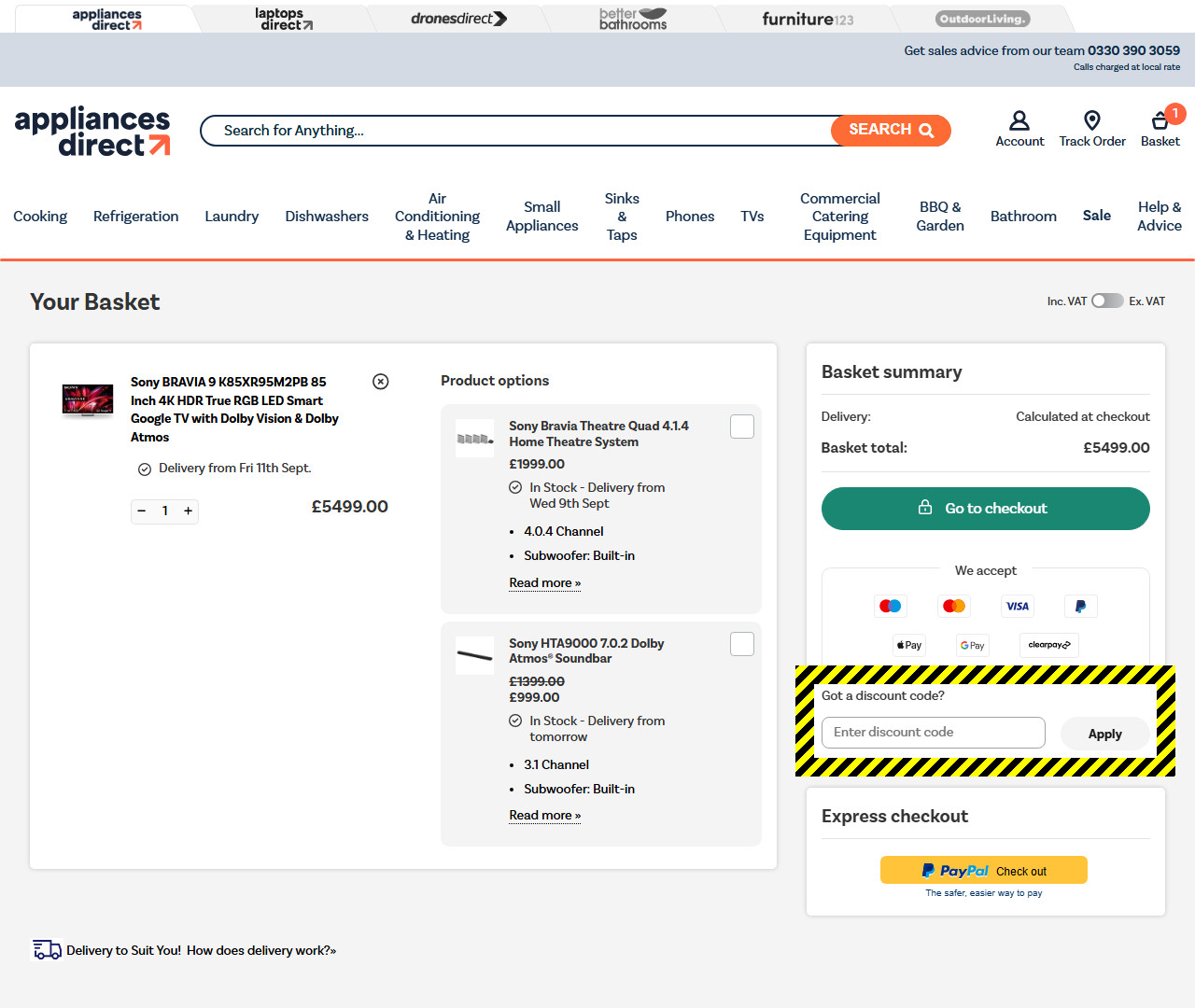
Task: Open Sony HTA9000 Soundbar thumbnail
Action: [x=474, y=656]
